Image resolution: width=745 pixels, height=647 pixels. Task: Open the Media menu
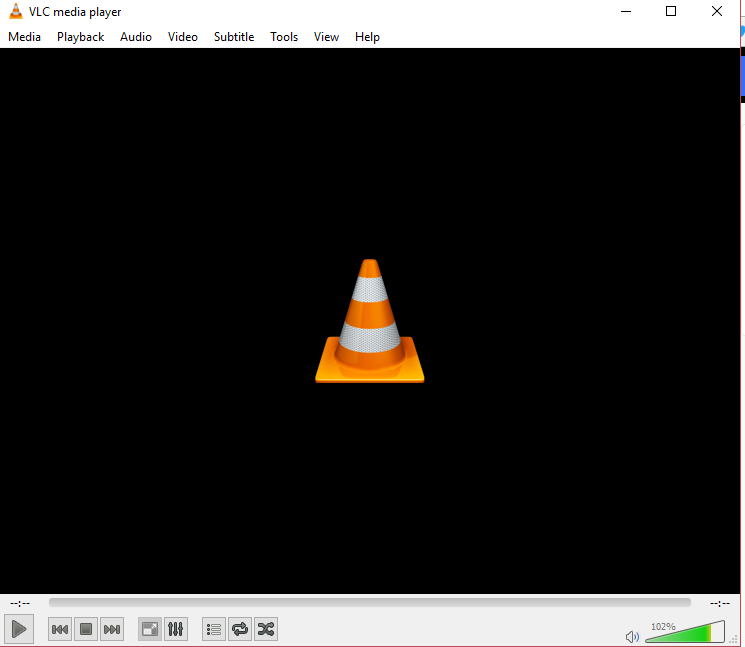[x=25, y=37]
